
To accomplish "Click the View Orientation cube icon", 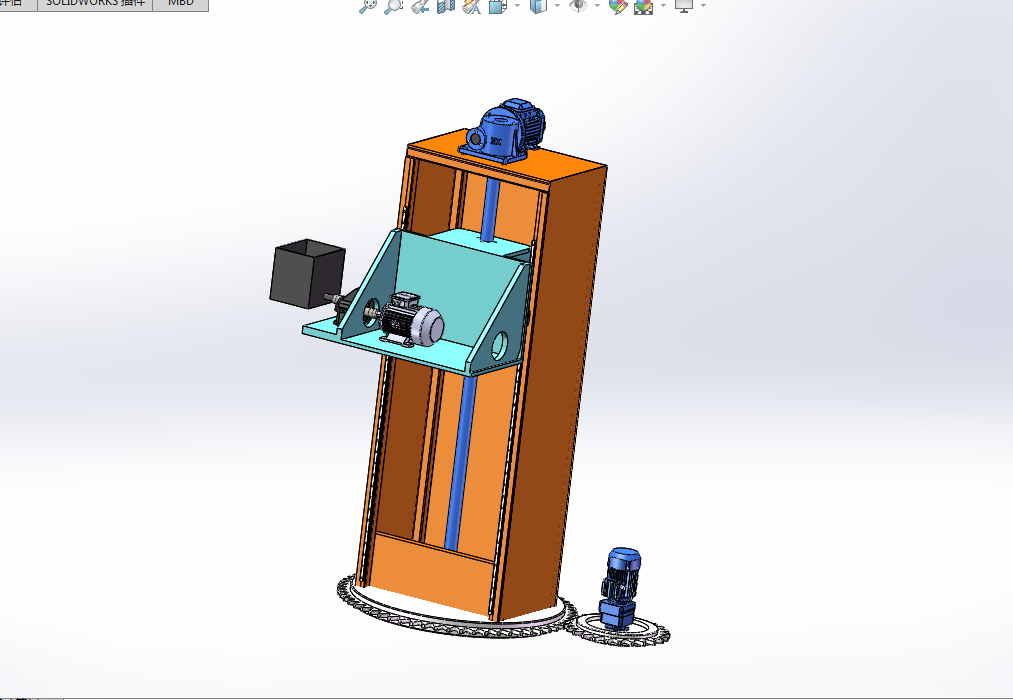I will coord(497,6).
